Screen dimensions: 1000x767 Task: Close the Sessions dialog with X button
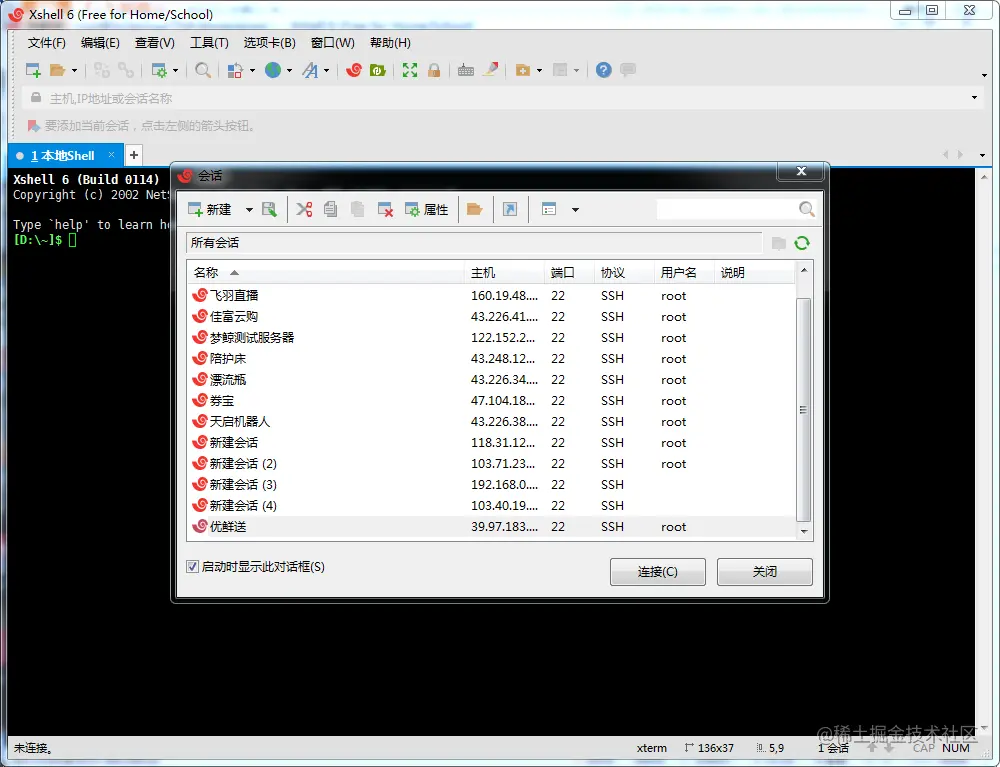tap(802, 171)
